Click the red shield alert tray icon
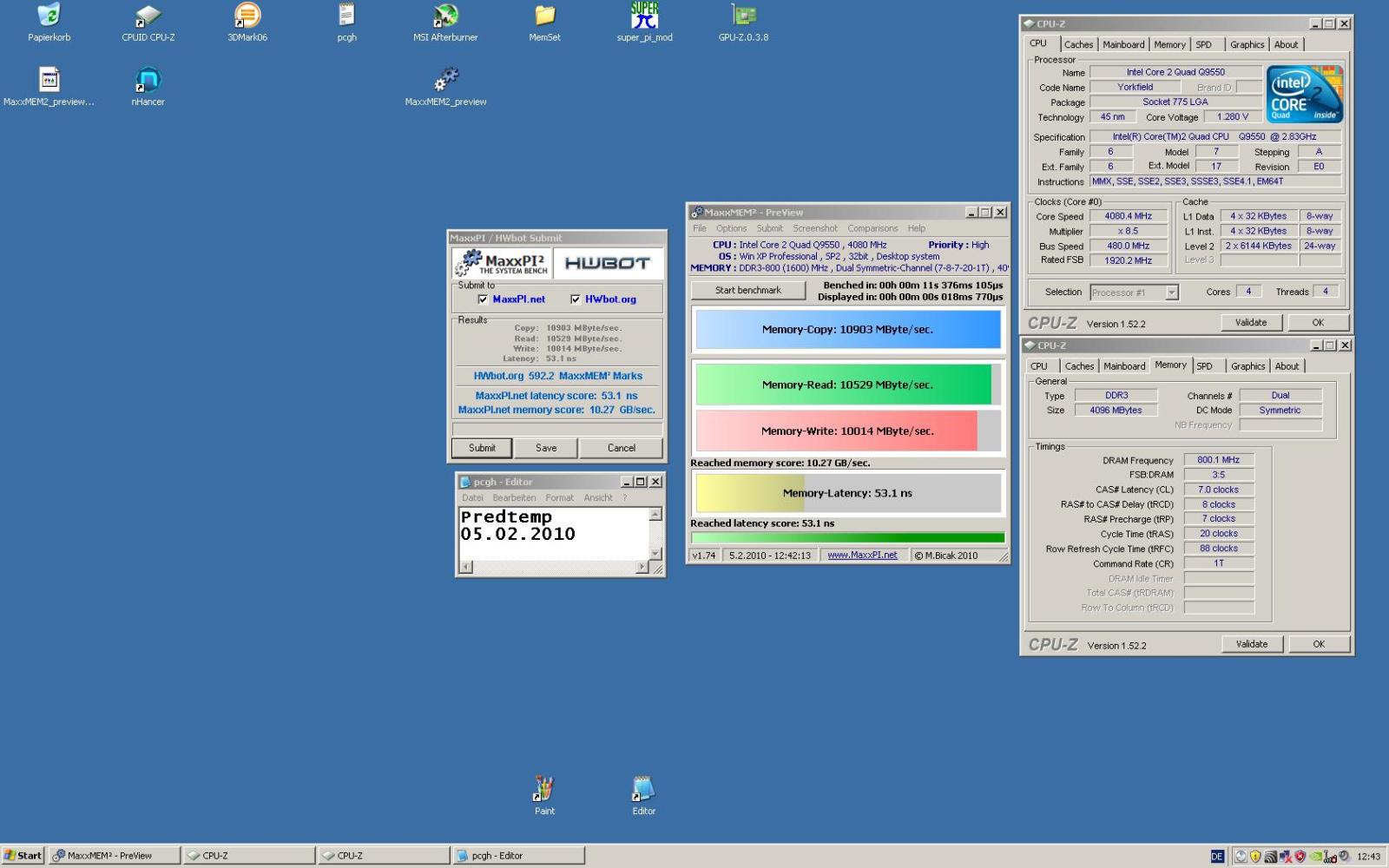The height and width of the screenshot is (868, 1389). click(x=1300, y=857)
